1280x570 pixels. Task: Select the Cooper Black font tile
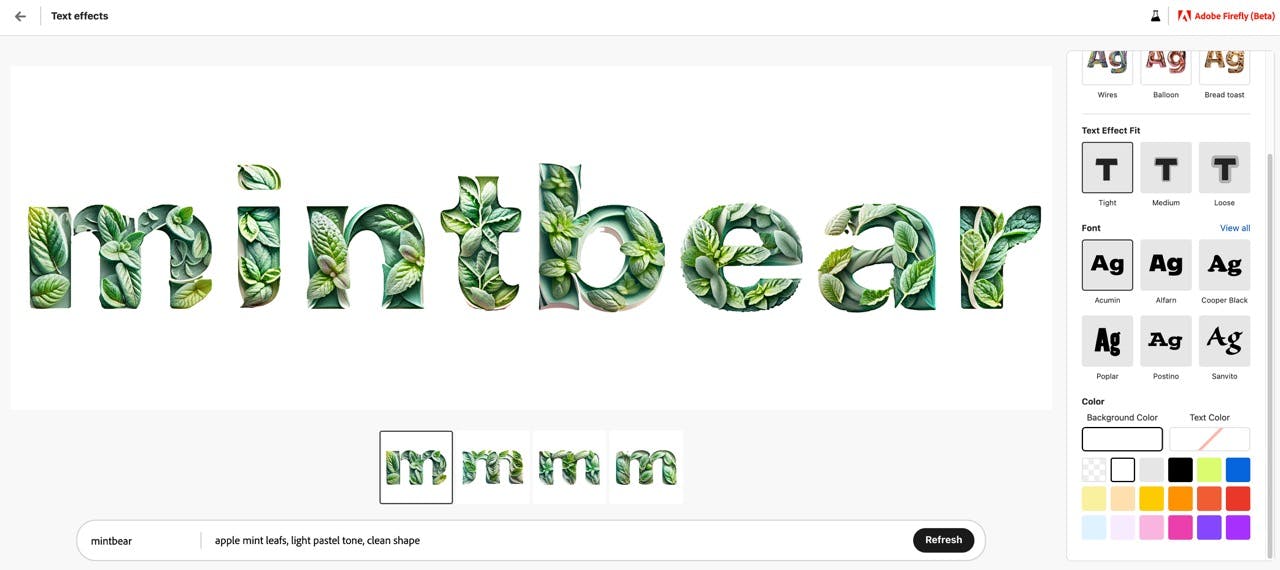[x=1224, y=265]
